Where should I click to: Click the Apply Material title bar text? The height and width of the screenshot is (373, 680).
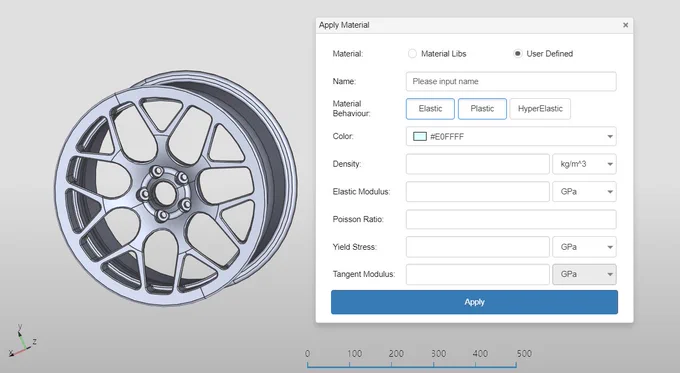344,25
